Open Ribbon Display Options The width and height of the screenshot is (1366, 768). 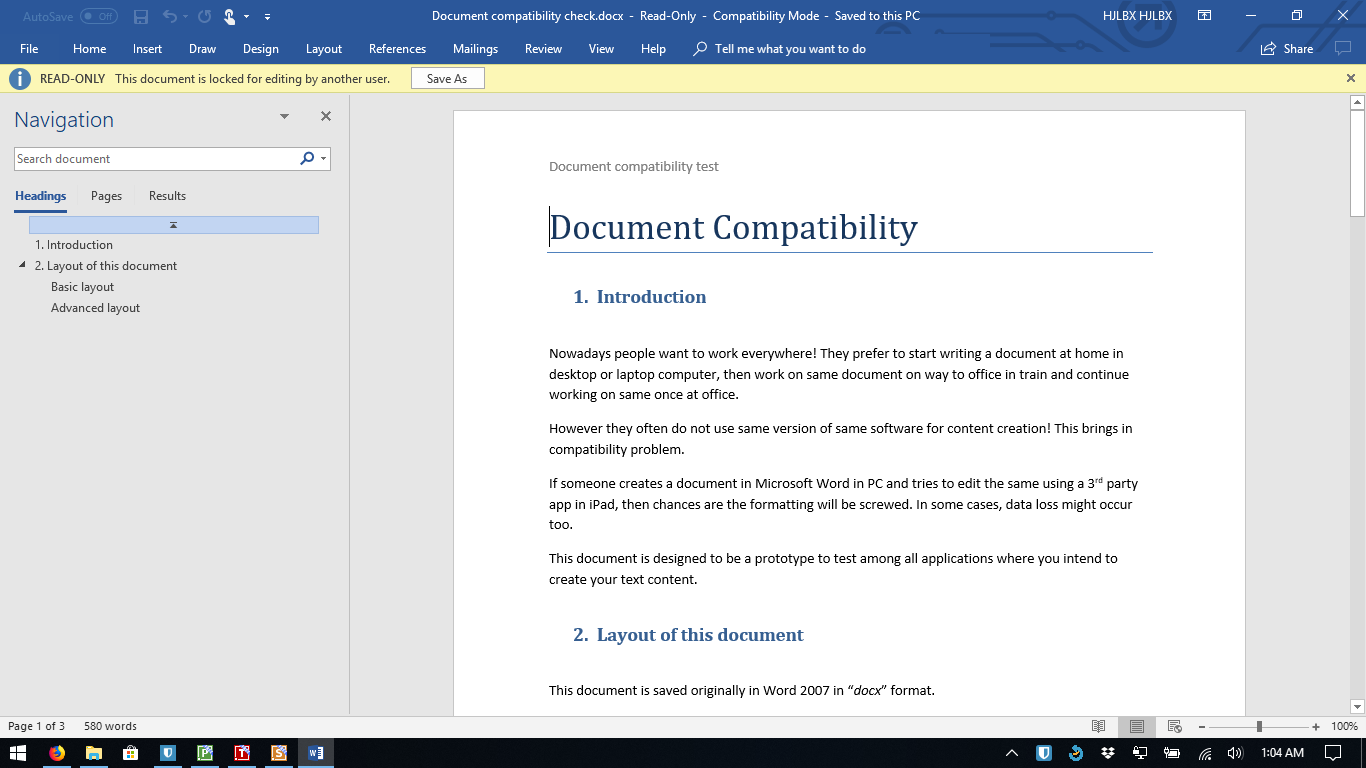[1205, 16]
